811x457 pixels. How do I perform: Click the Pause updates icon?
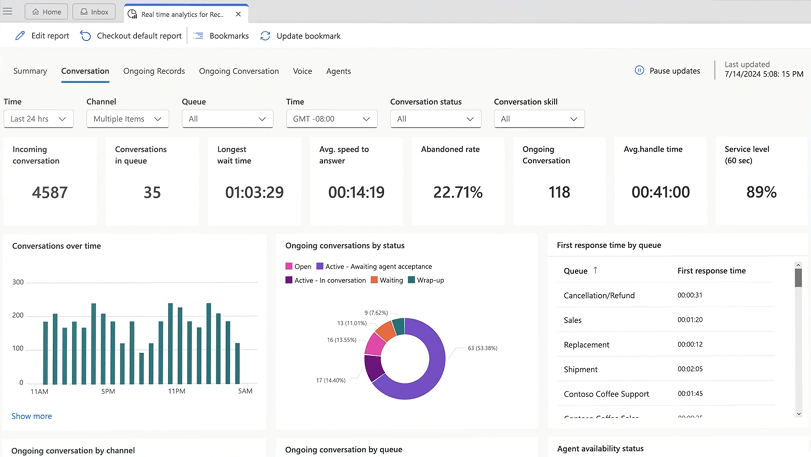[x=639, y=71]
